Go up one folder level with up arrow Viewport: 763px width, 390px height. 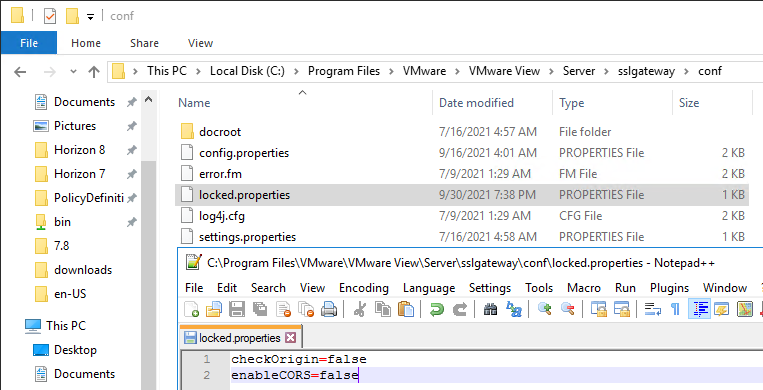(x=93, y=72)
